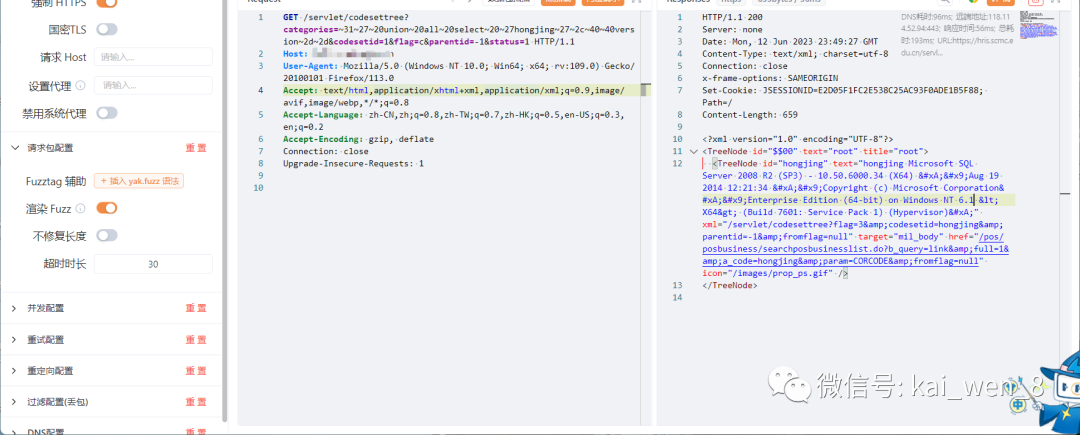The width and height of the screenshot is (1080, 435).
Task: Focus the 设置代理 proxy input field
Action: [x=153, y=85]
